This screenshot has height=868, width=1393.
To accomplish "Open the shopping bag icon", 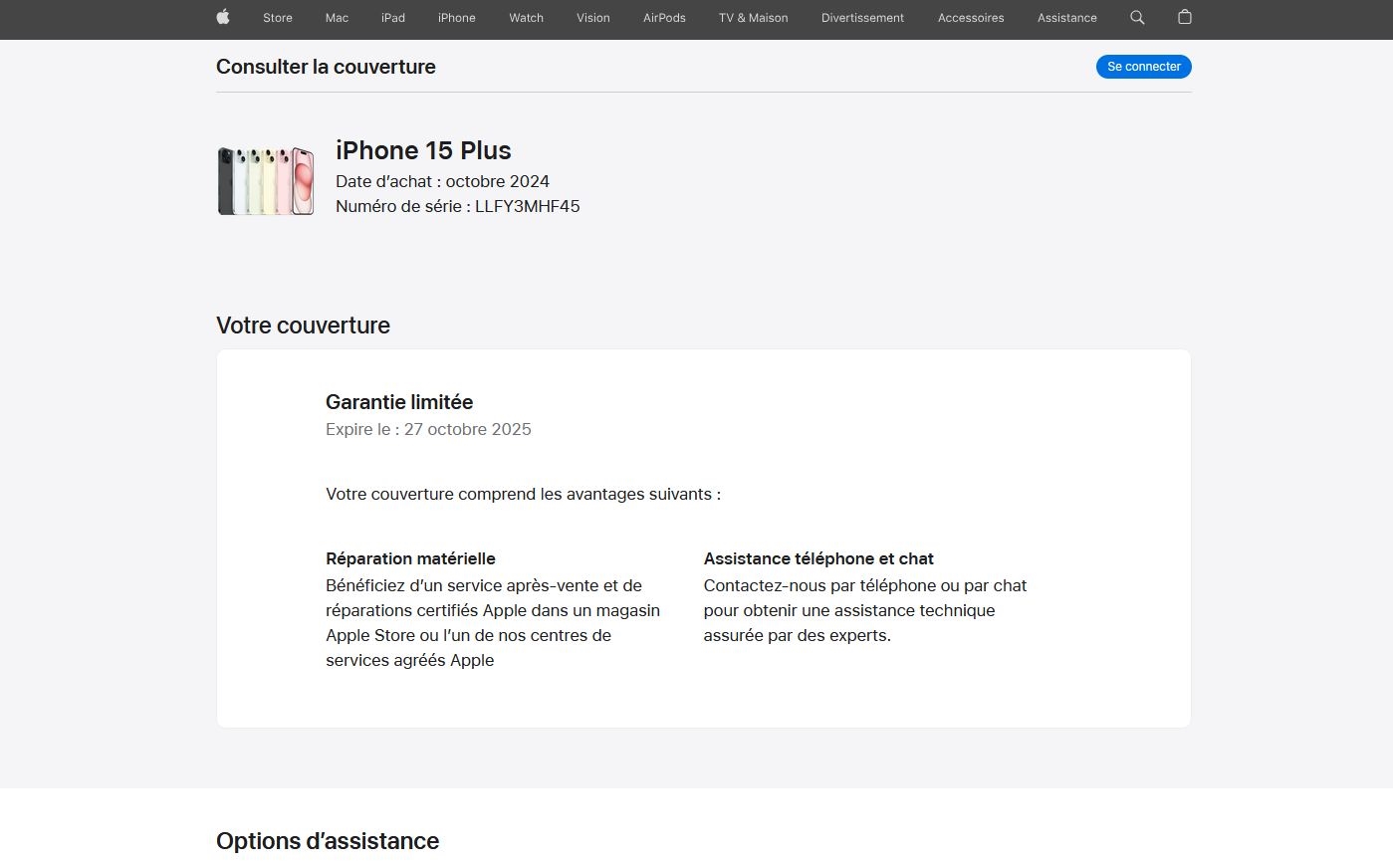I will click(x=1184, y=17).
